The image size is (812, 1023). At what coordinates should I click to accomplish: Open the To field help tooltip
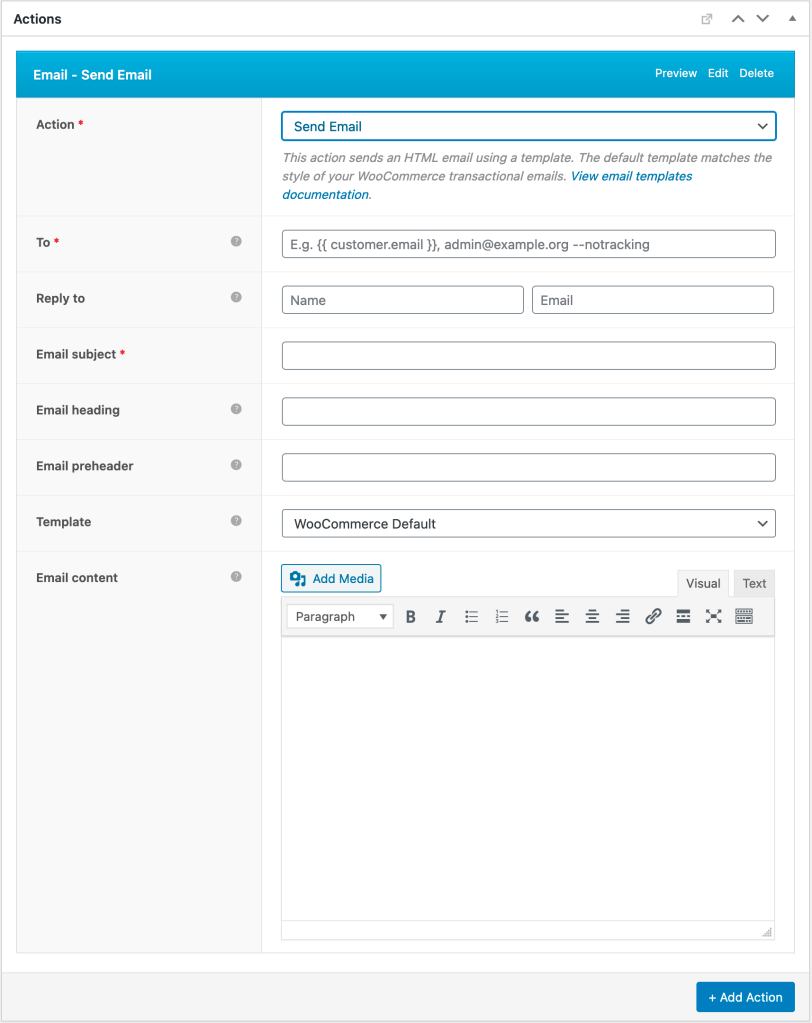click(x=236, y=239)
